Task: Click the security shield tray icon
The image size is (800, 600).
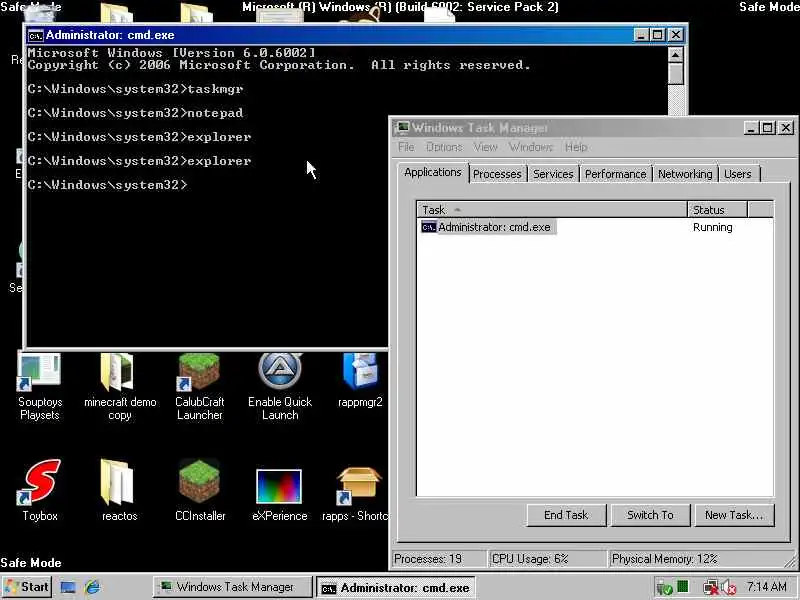Action: [664, 588]
